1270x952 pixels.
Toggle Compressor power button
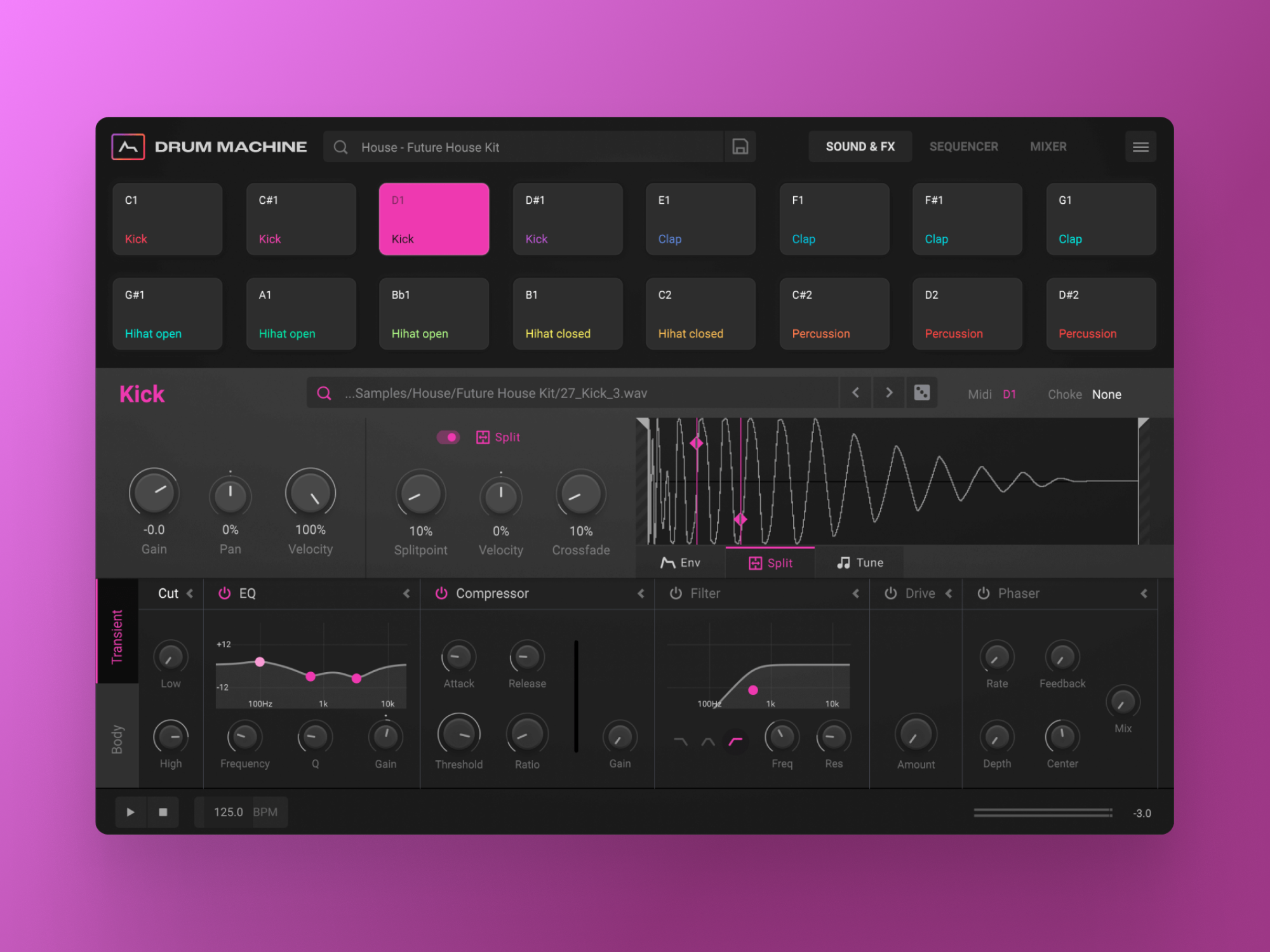pos(441,593)
